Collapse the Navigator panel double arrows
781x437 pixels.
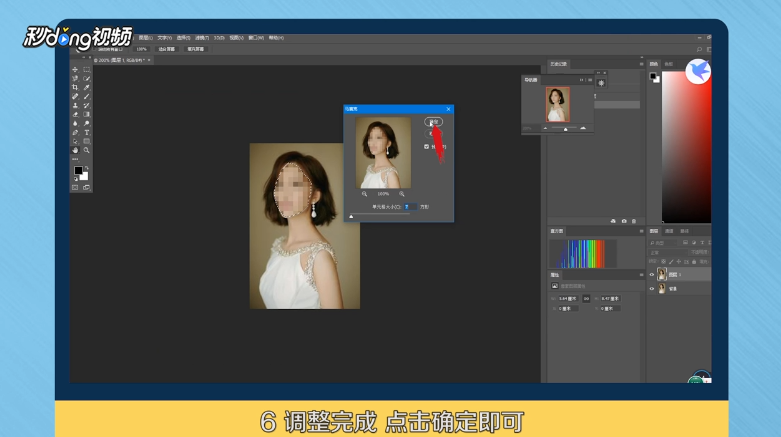581,80
